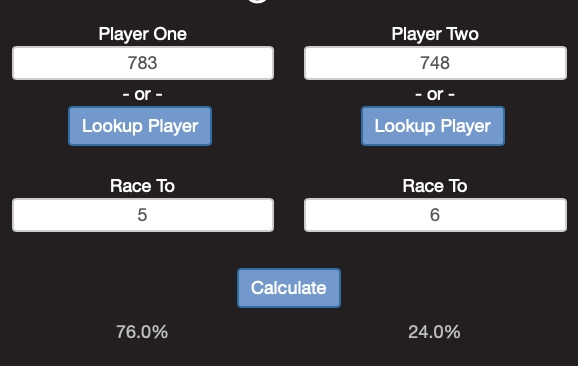Screen dimensions: 578x366
Task: Click the Race To label above 5
Action: click(x=142, y=186)
